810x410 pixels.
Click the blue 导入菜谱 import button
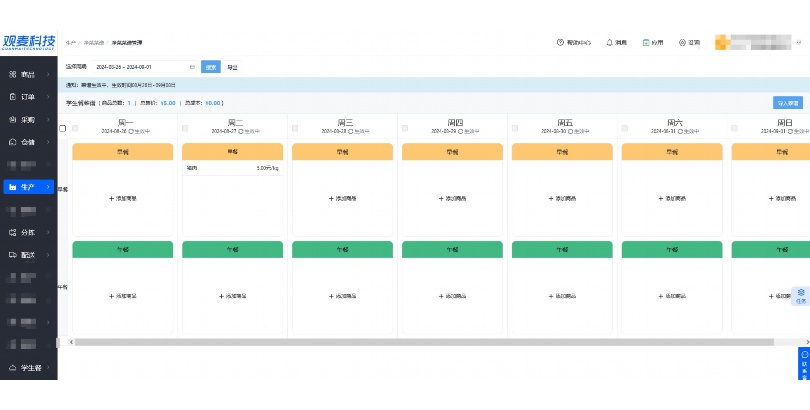[788, 103]
